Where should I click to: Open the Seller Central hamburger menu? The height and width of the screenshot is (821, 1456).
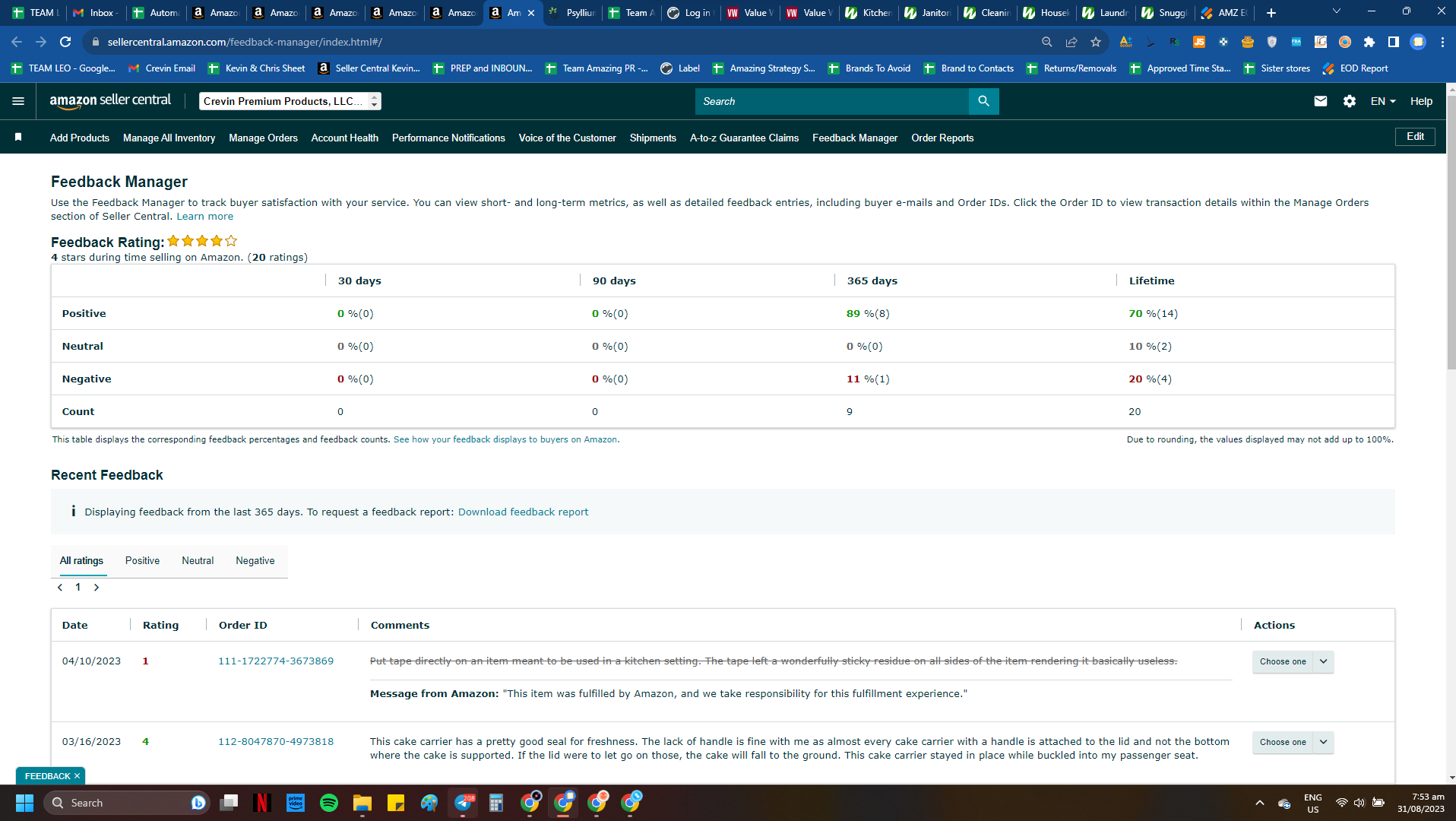pyautogui.click(x=18, y=101)
